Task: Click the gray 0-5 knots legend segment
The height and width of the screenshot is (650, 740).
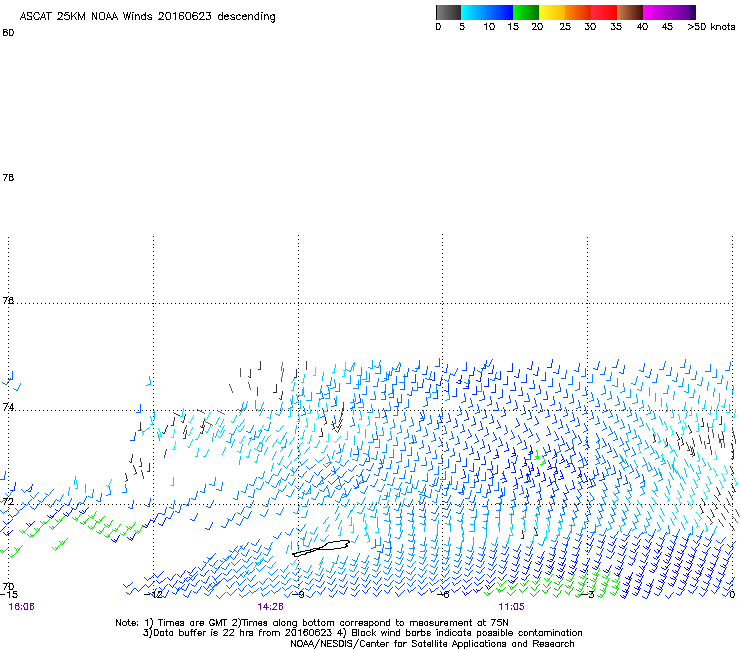Action: pos(448,12)
